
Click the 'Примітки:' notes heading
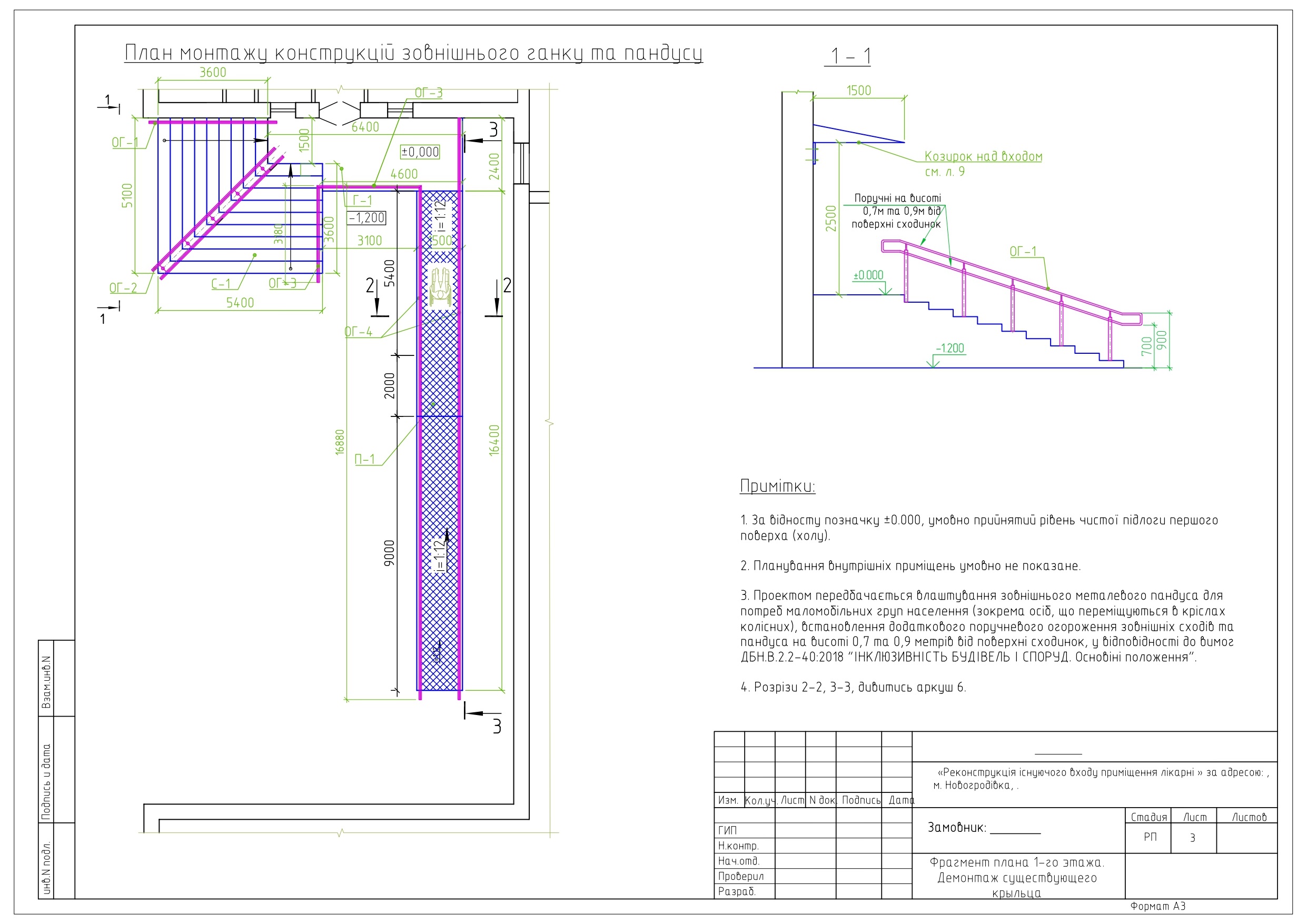[777, 486]
